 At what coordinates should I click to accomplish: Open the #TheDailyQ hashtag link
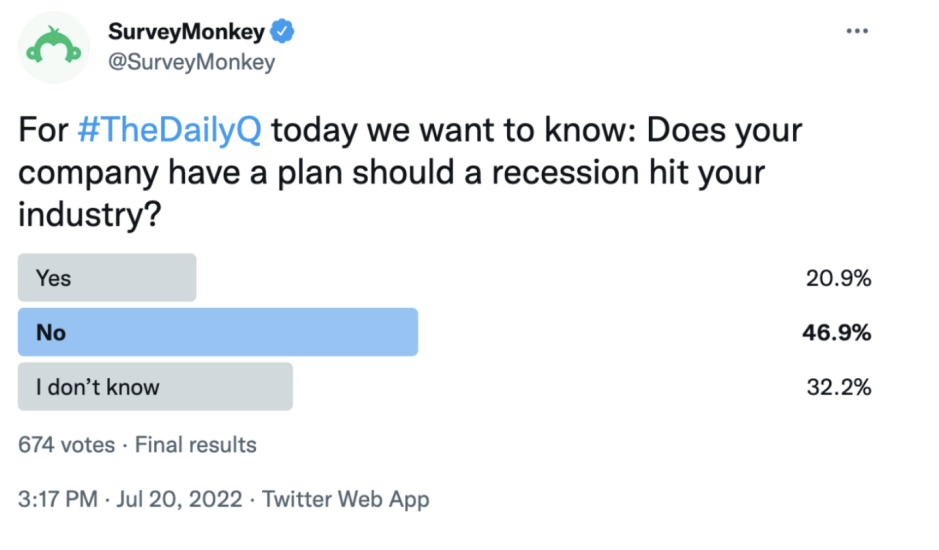(x=169, y=130)
